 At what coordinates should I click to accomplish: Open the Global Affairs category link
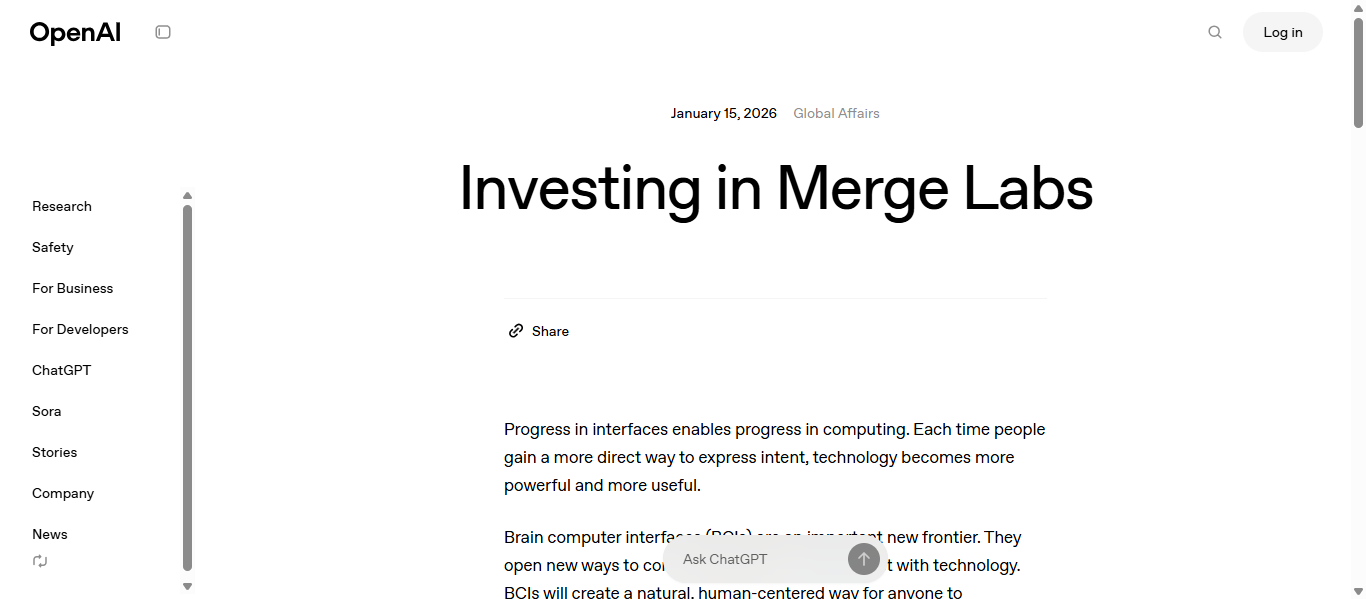(x=836, y=113)
